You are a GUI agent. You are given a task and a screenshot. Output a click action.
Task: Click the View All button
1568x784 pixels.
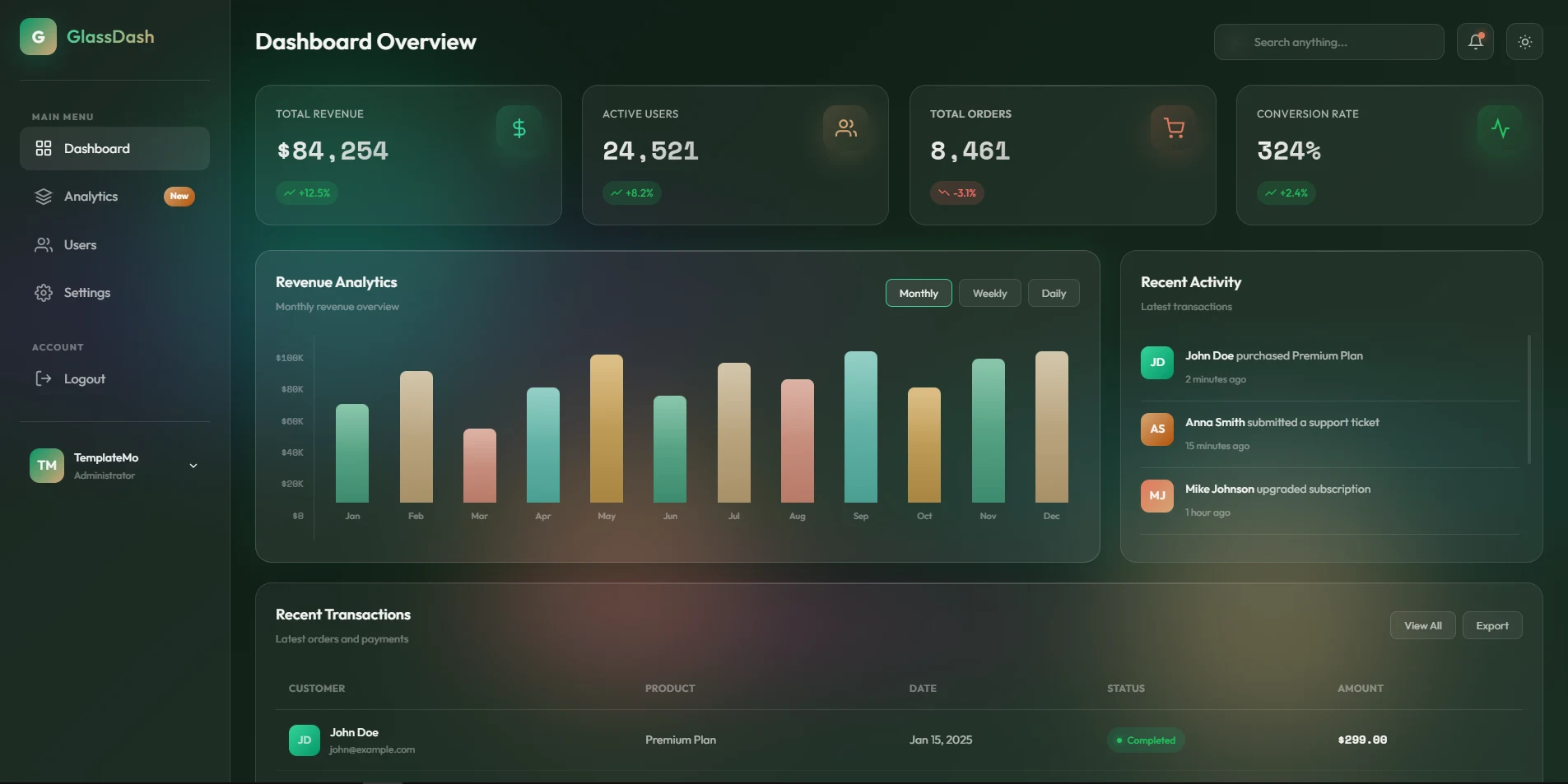pos(1422,625)
